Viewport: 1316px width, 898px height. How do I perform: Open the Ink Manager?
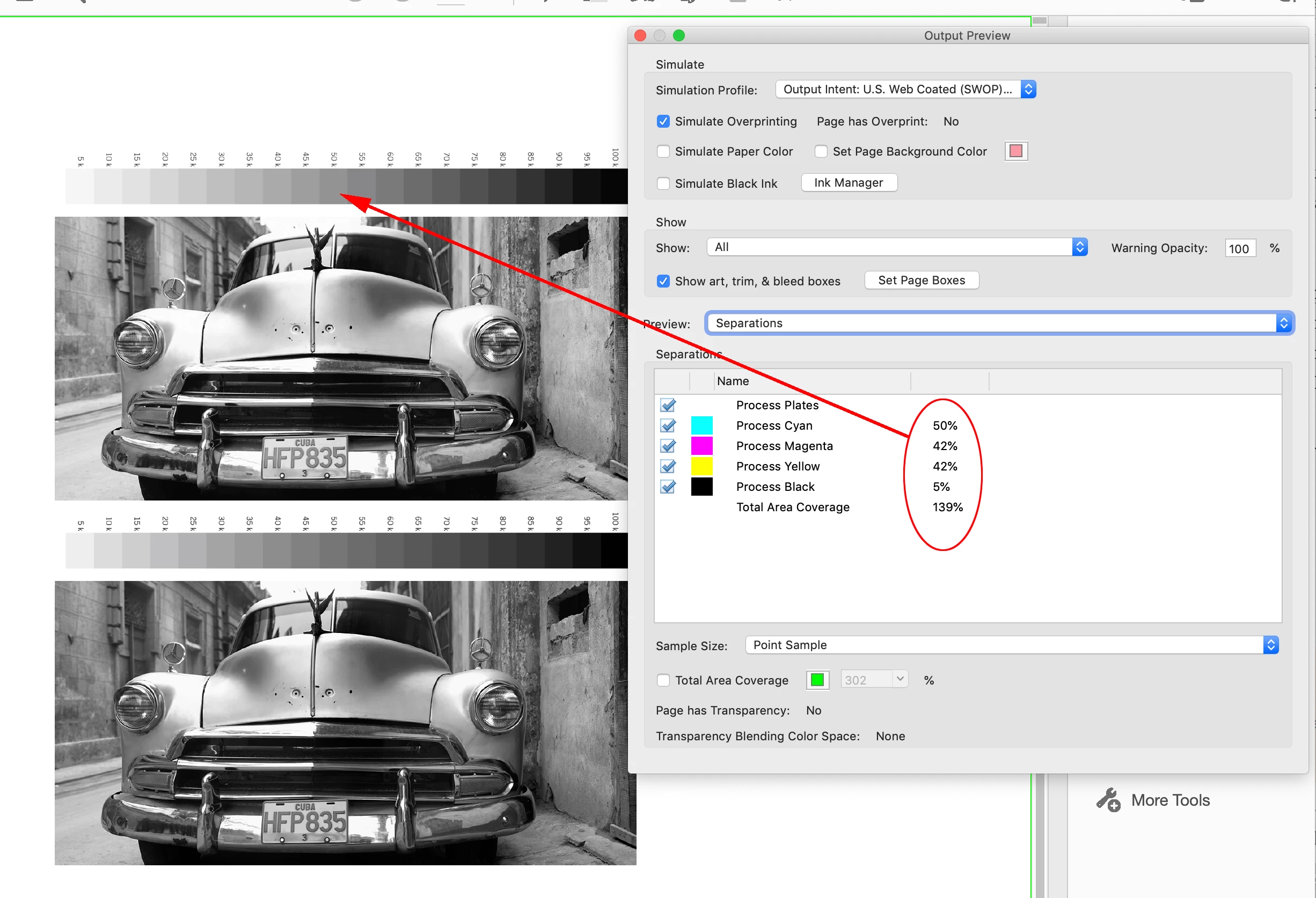(849, 183)
